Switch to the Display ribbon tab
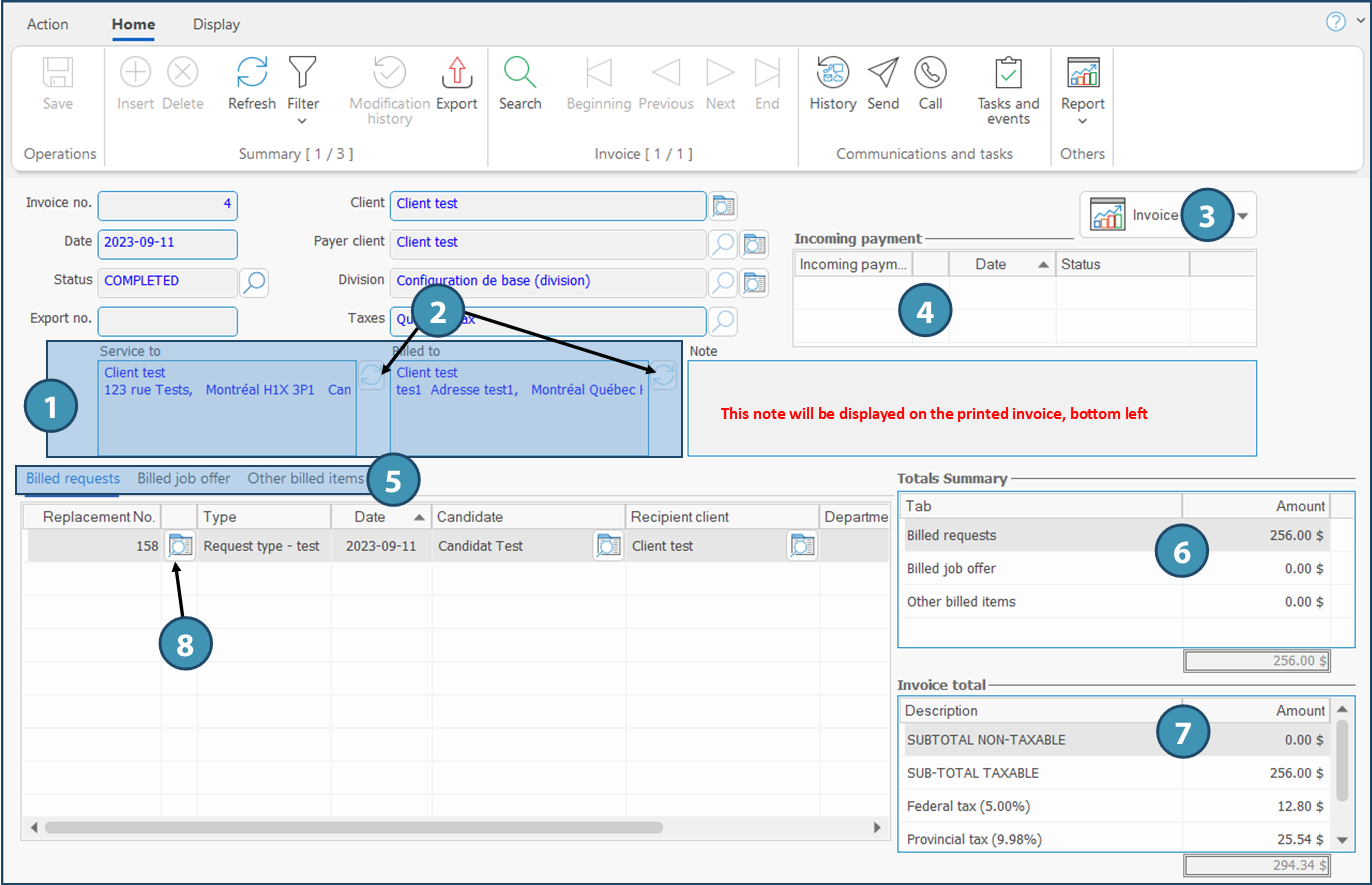1372x885 pixels. 216,24
